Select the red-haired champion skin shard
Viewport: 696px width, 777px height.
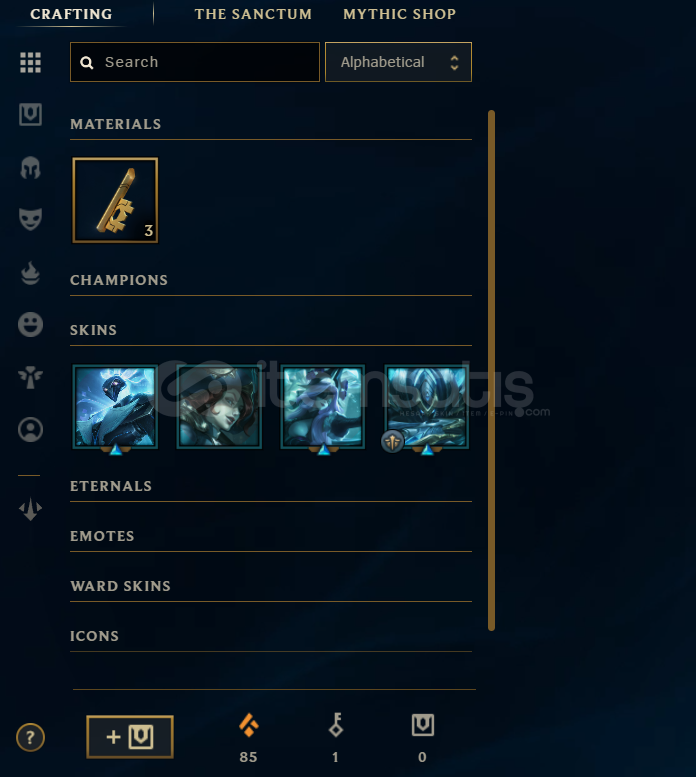coord(219,407)
